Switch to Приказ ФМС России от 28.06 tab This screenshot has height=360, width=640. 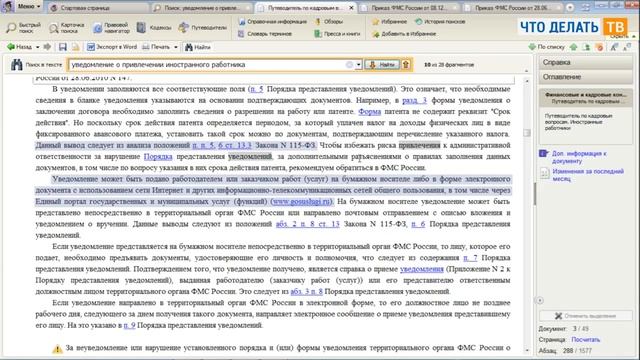tap(513, 7)
